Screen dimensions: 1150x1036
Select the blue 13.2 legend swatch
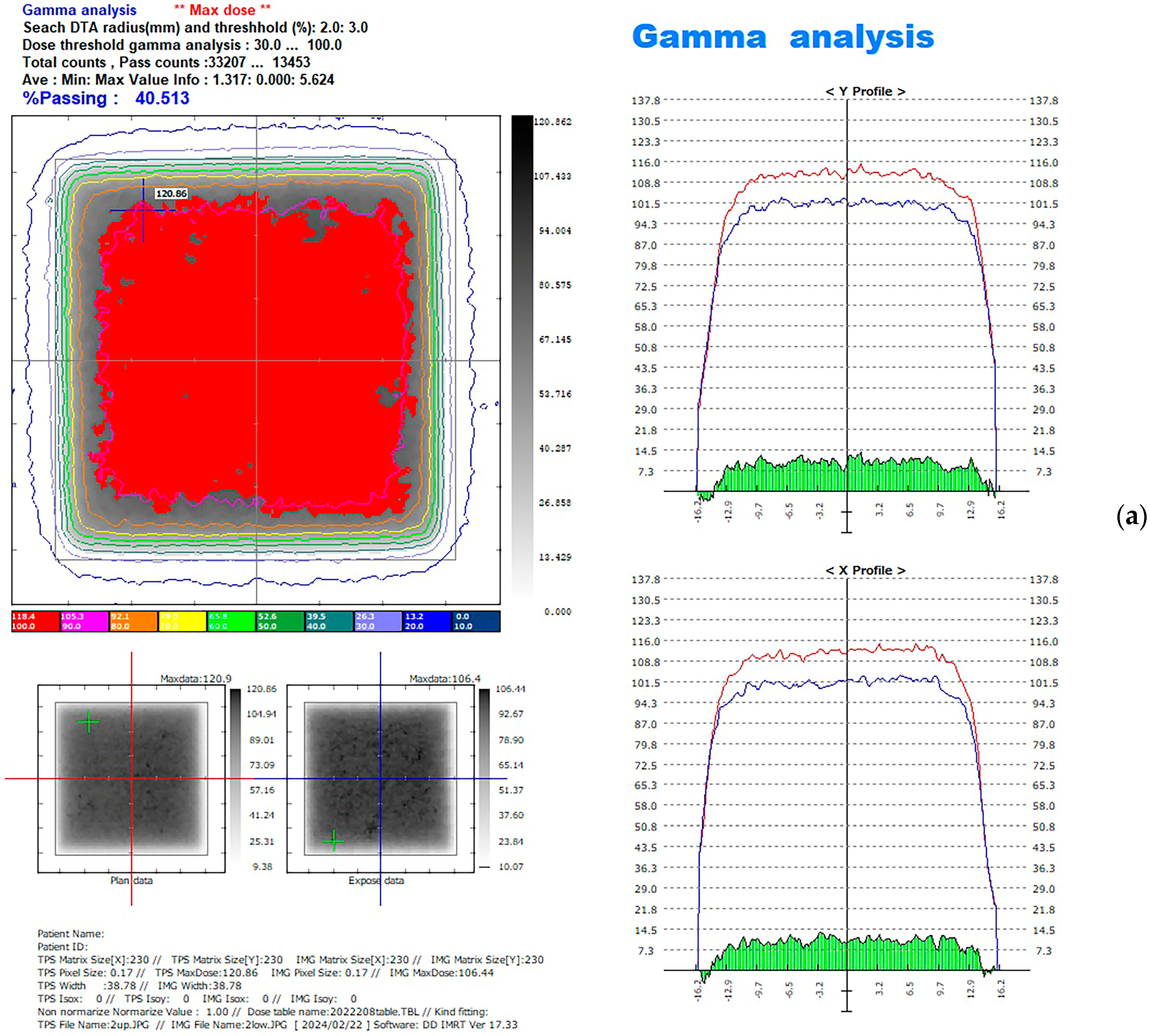click(427, 621)
